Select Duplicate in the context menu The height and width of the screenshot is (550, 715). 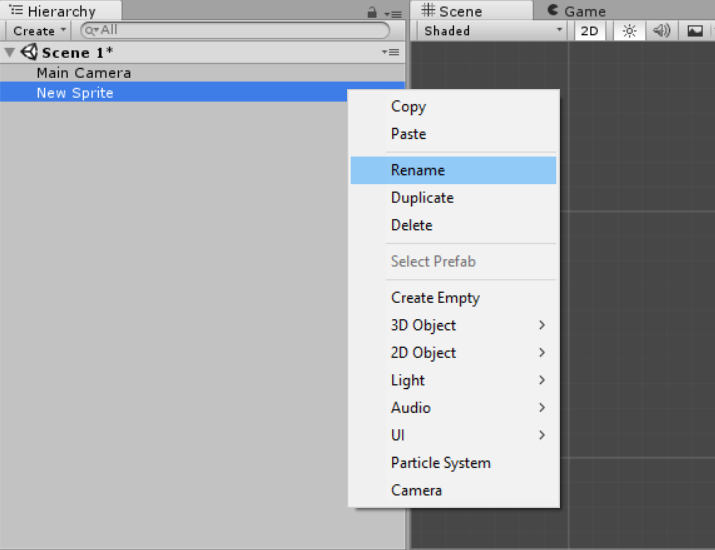click(453, 197)
